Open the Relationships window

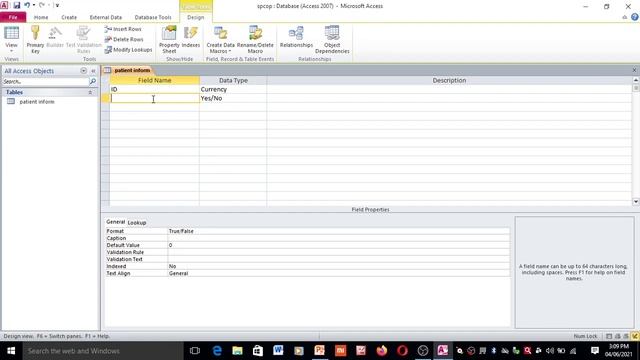[x=296, y=37]
